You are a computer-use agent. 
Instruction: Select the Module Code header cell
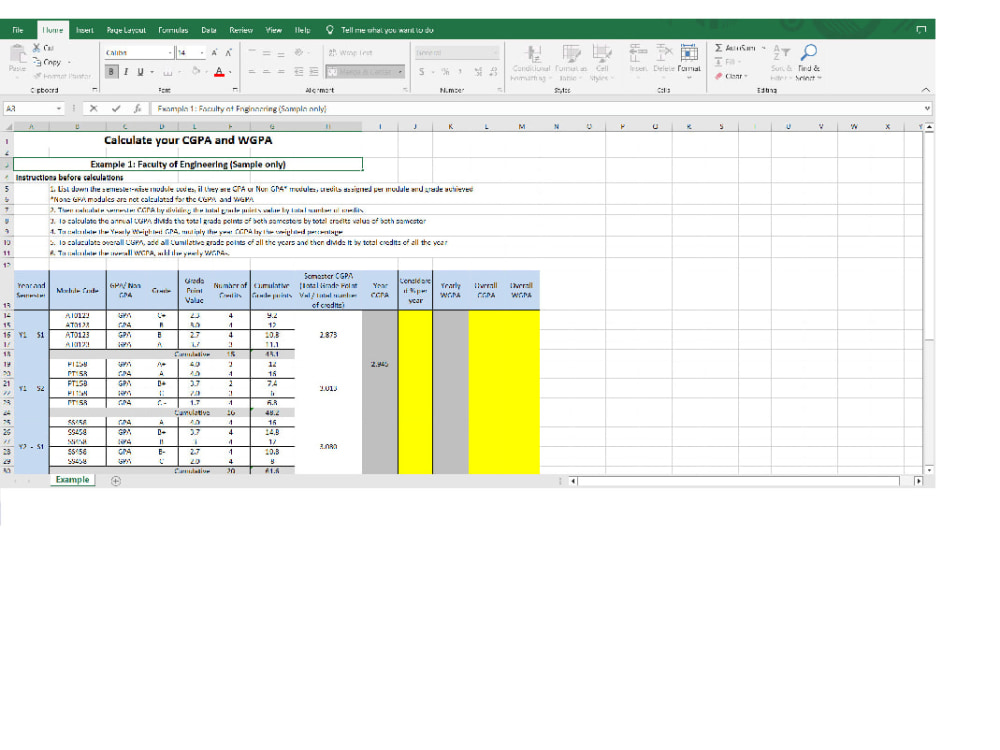click(x=77, y=291)
